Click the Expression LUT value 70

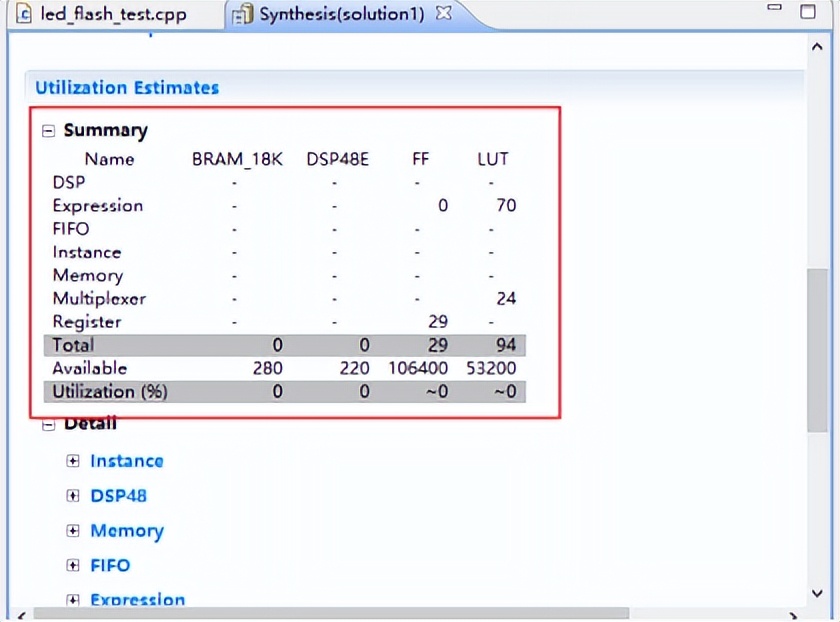coord(506,205)
